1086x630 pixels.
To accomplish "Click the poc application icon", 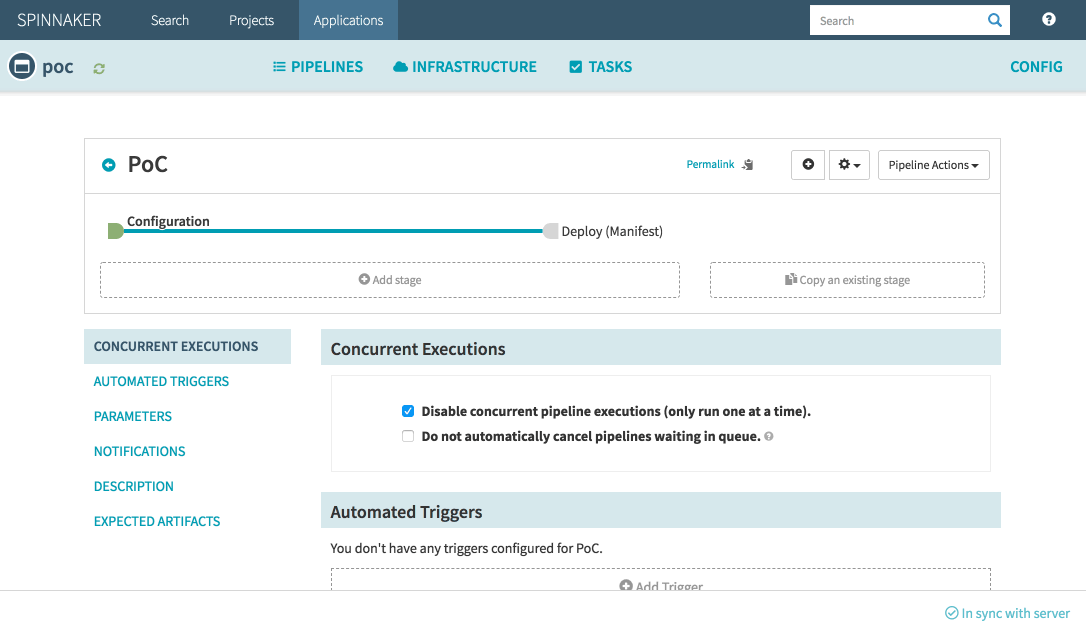I will click(x=21, y=67).
